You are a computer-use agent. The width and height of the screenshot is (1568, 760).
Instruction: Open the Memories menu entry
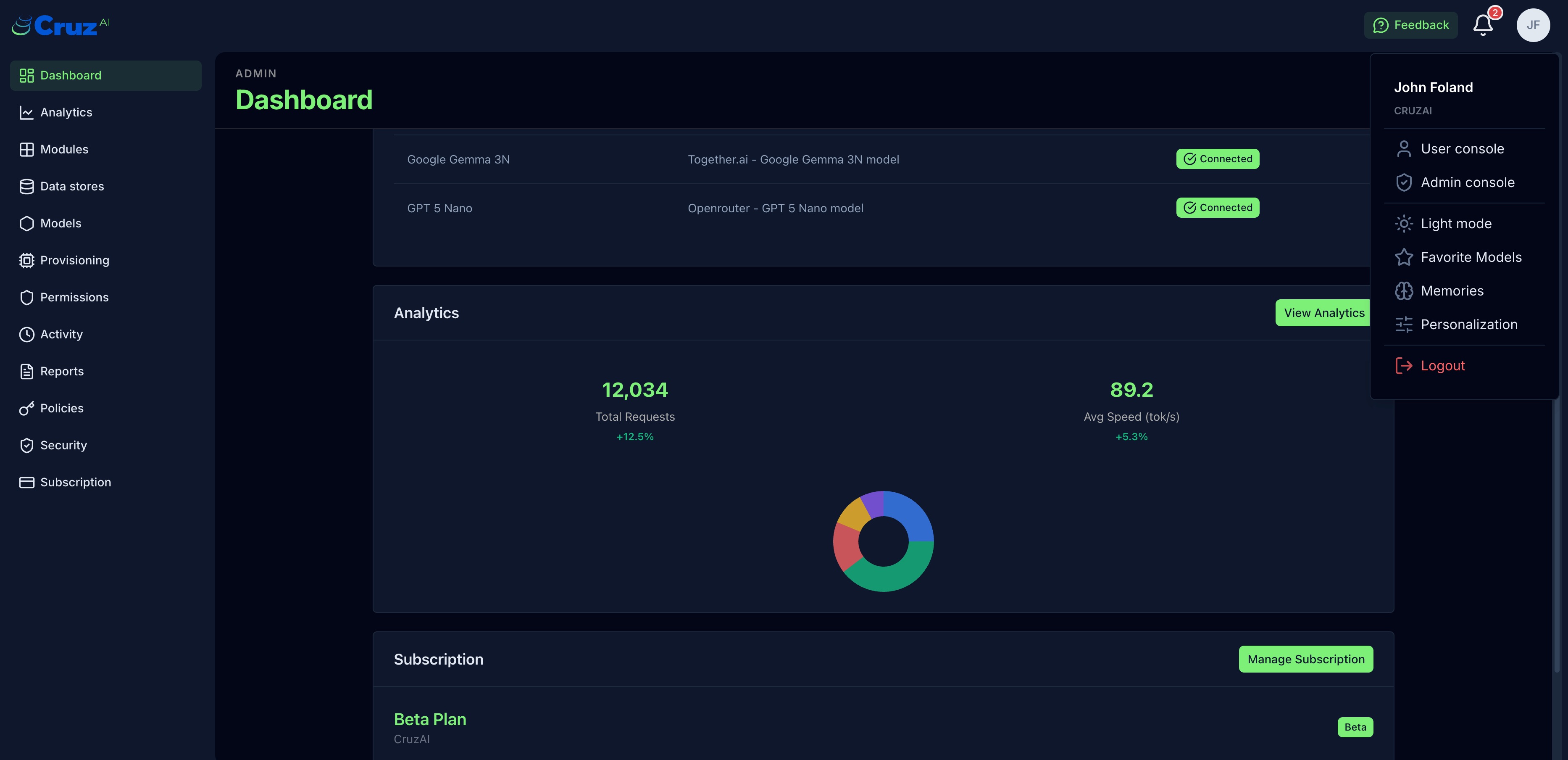[1452, 290]
